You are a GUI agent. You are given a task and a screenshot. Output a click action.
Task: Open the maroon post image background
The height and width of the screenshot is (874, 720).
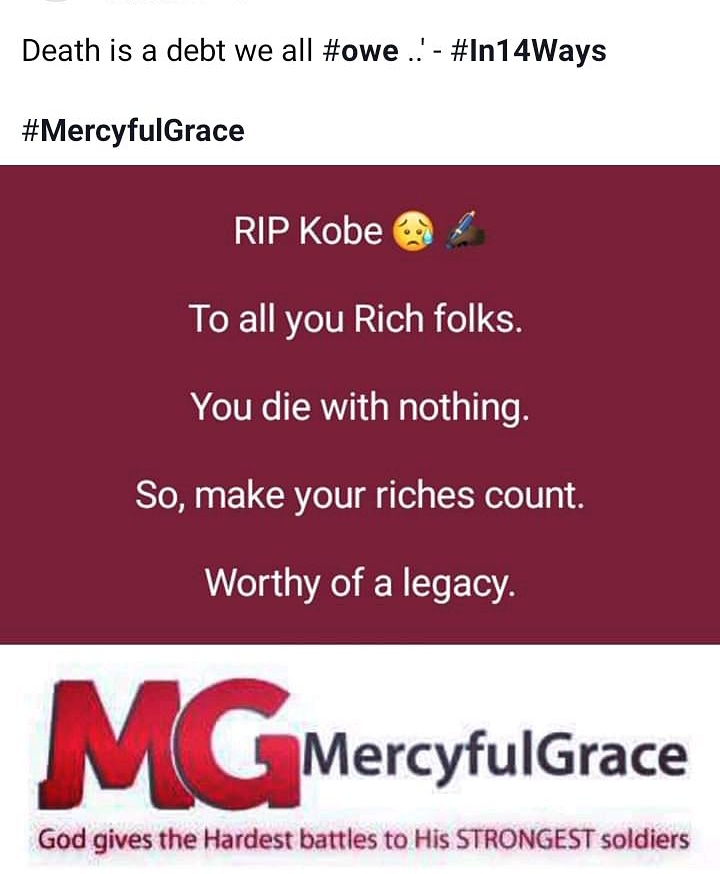[360, 405]
